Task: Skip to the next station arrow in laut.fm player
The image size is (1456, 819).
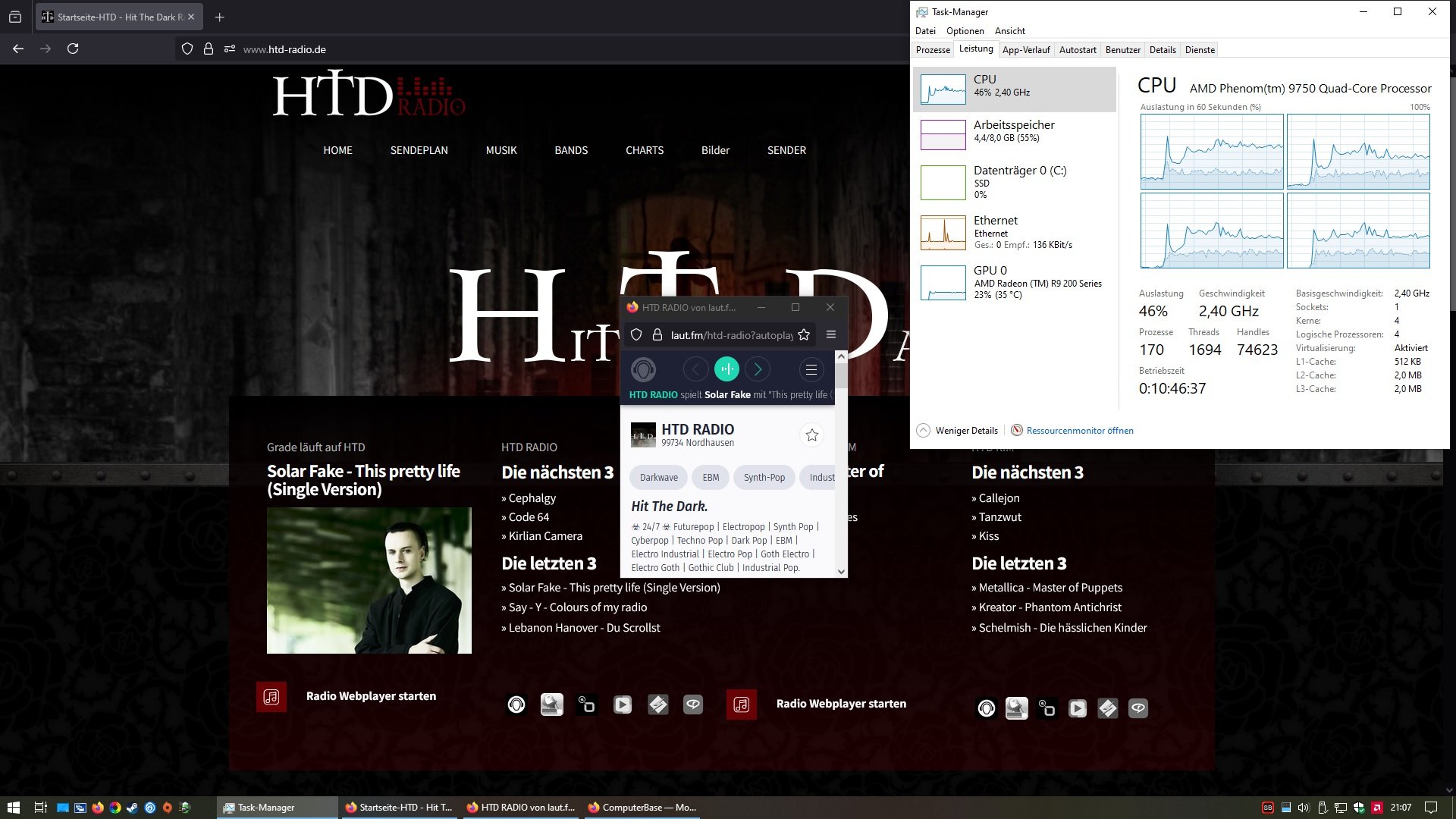Action: (757, 369)
